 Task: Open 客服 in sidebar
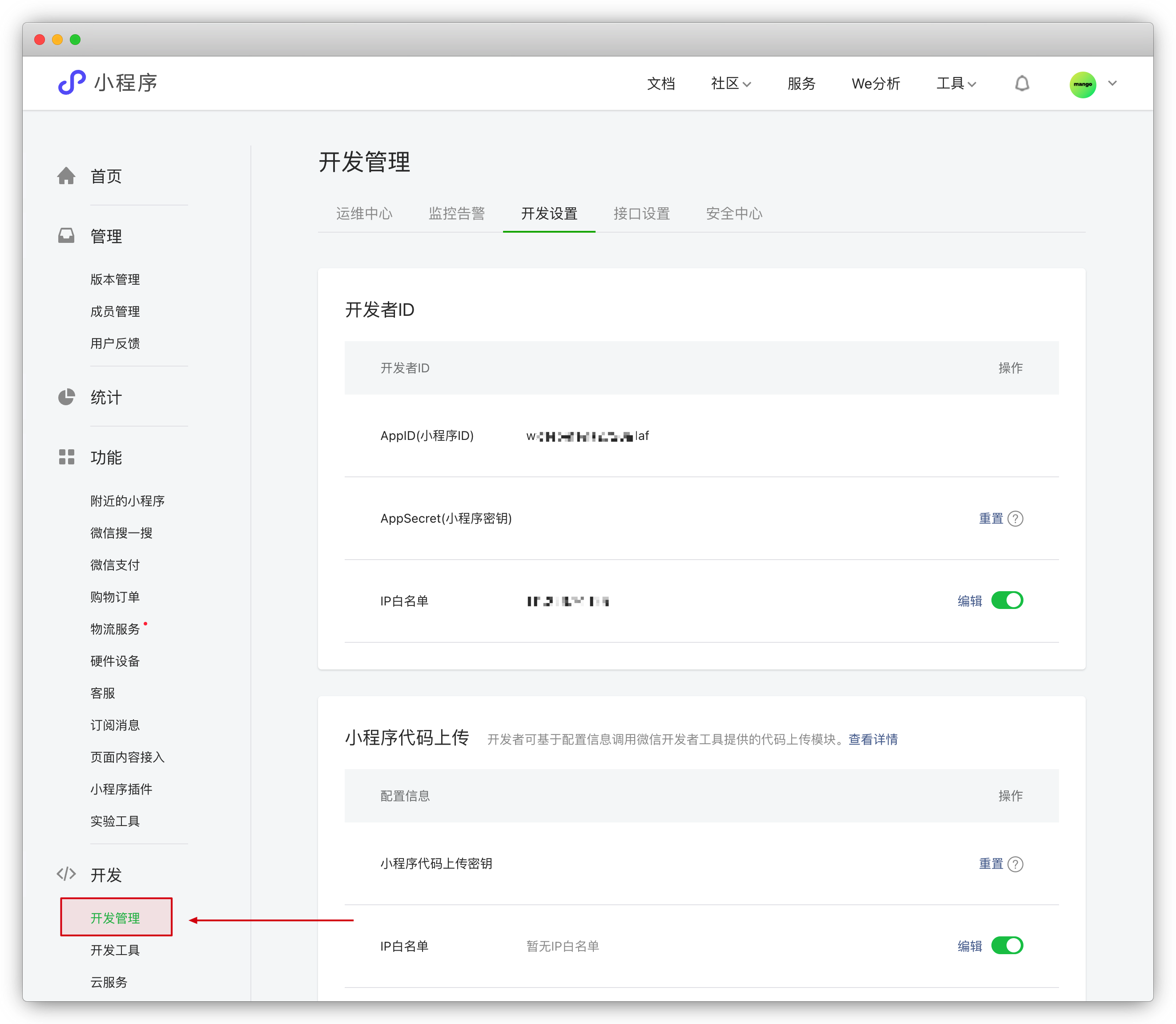pos(103,693)
